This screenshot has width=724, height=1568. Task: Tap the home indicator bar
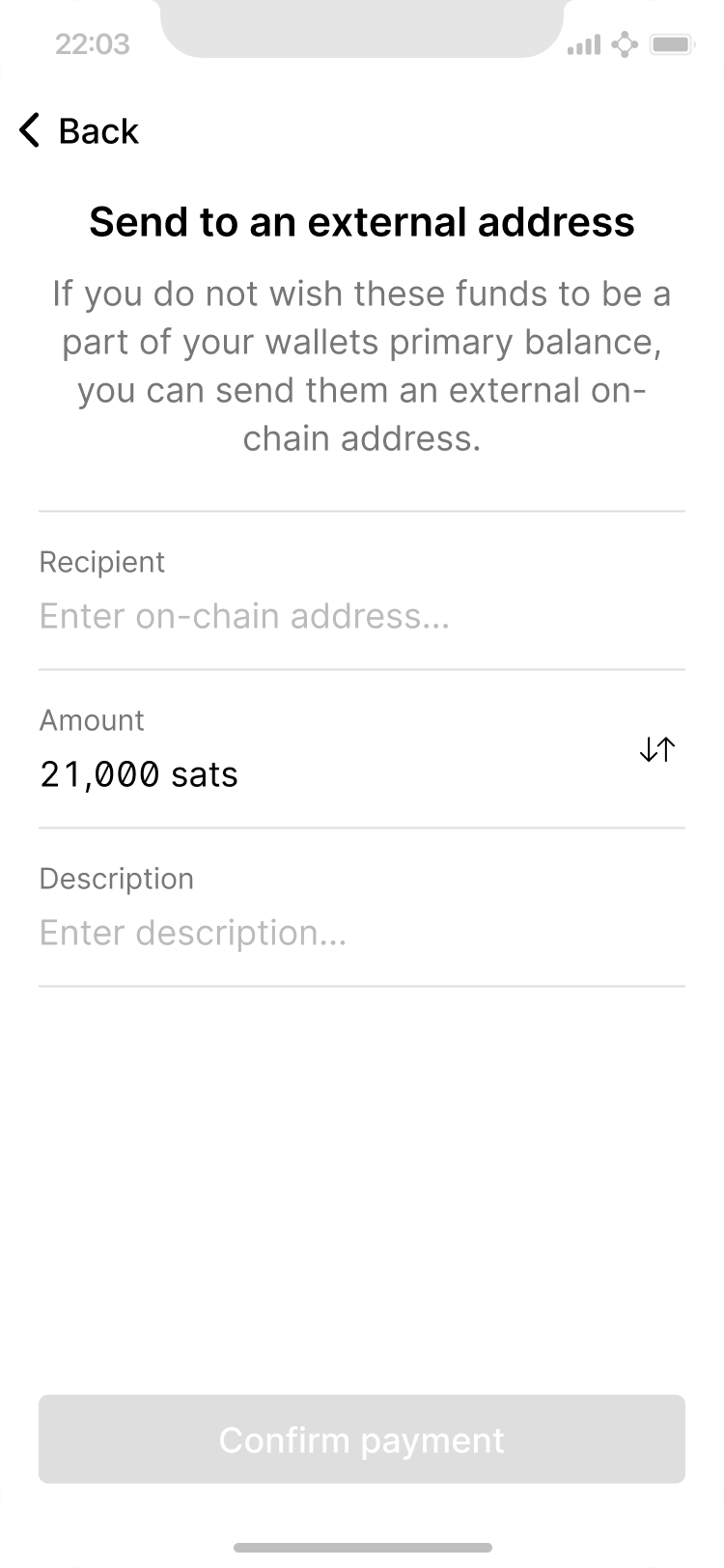point(362,1547)
